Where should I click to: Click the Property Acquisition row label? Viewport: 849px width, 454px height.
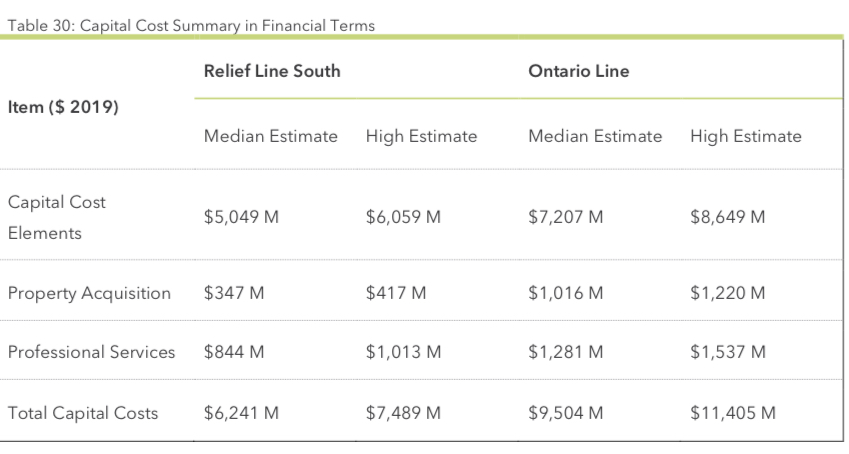click(89, 293)
